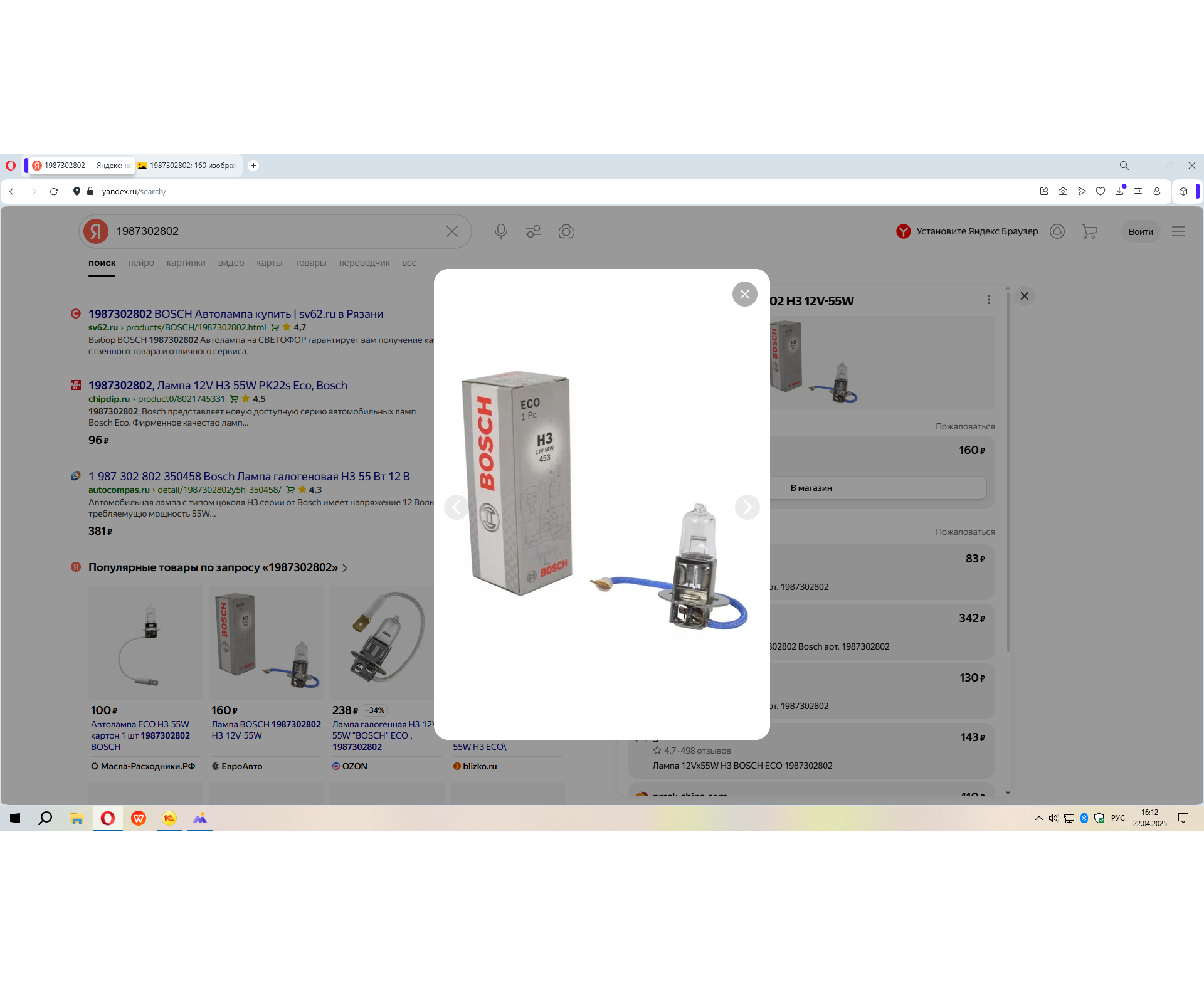Show previous image in the popup gallery
This screenshot has height=985, width=1204.
tap(457, 507)
